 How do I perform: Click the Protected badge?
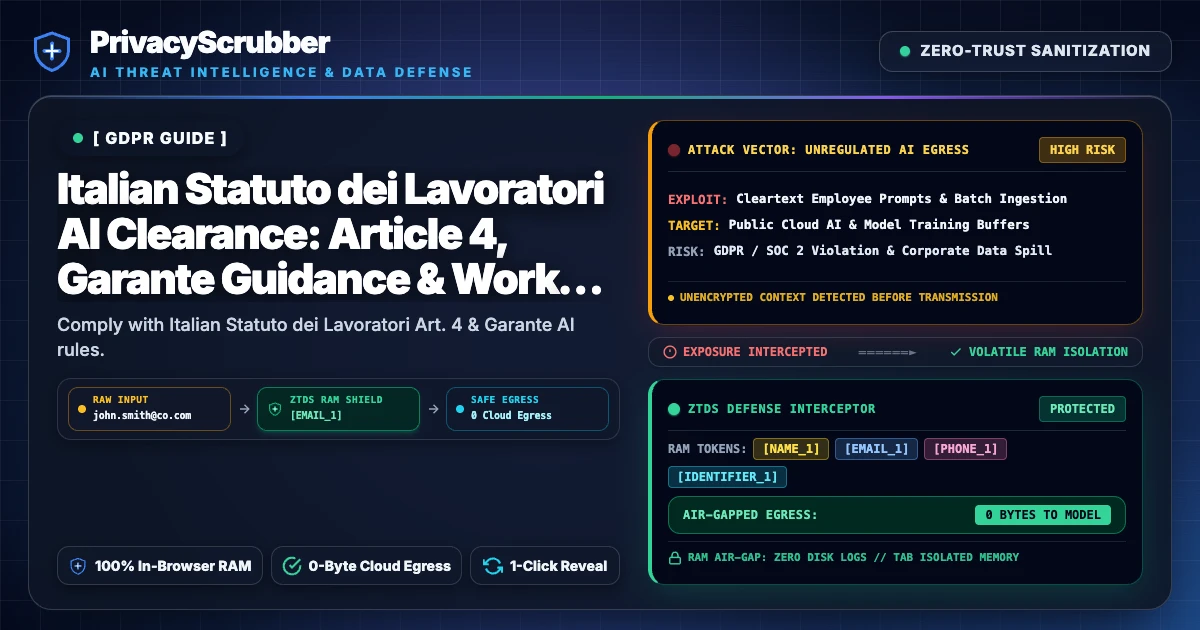[x=1082, y=409]
